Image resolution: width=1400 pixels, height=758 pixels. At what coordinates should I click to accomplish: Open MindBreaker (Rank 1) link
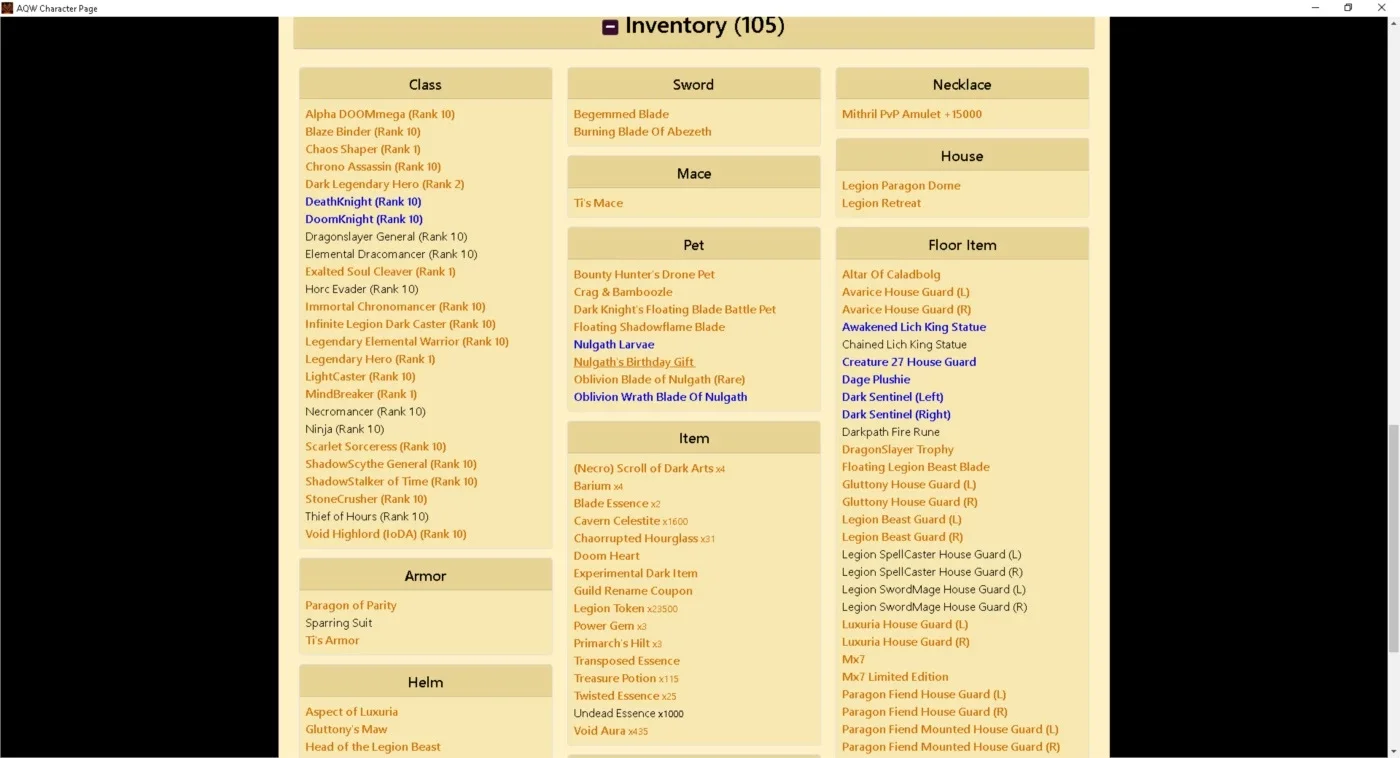coord(361,394)
